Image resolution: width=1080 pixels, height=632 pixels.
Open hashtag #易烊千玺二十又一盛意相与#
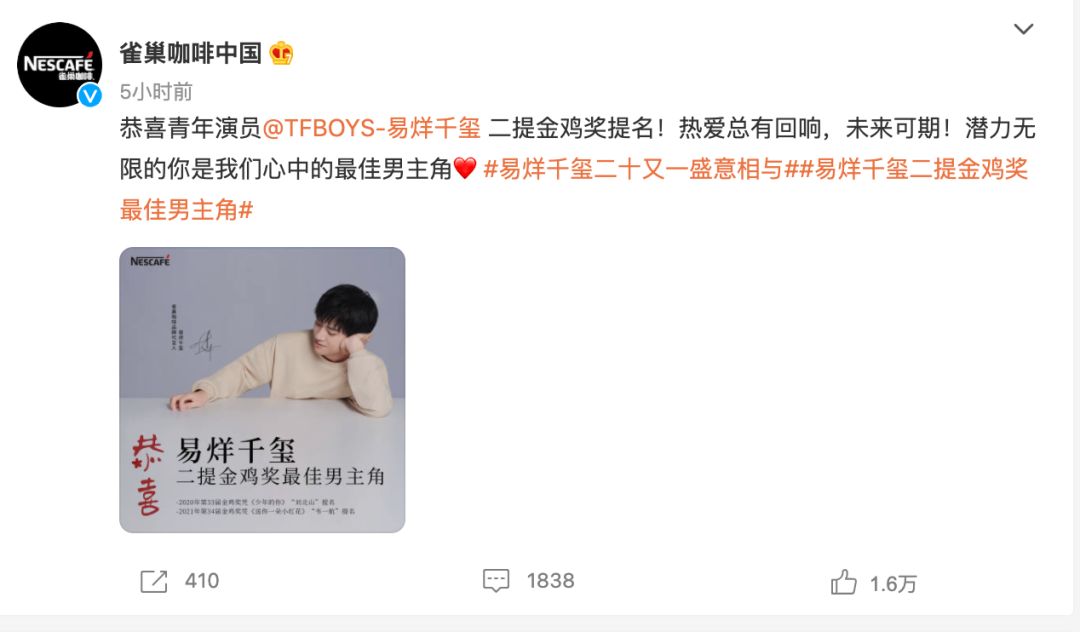point(640,169)
